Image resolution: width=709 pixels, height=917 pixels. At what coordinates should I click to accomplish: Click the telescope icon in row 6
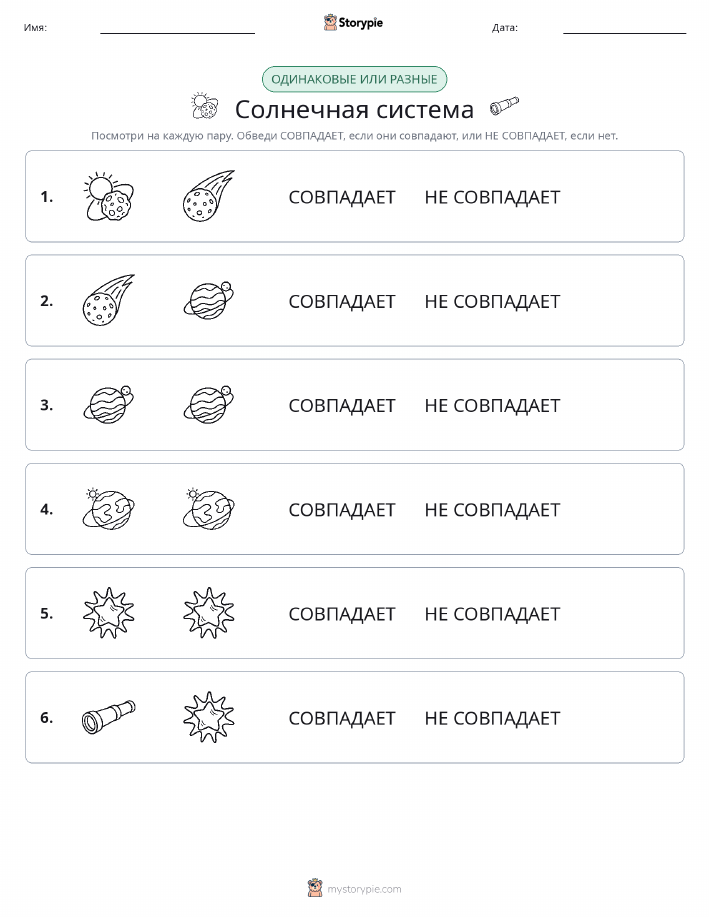pyautogui.click(x=109, y=717)
